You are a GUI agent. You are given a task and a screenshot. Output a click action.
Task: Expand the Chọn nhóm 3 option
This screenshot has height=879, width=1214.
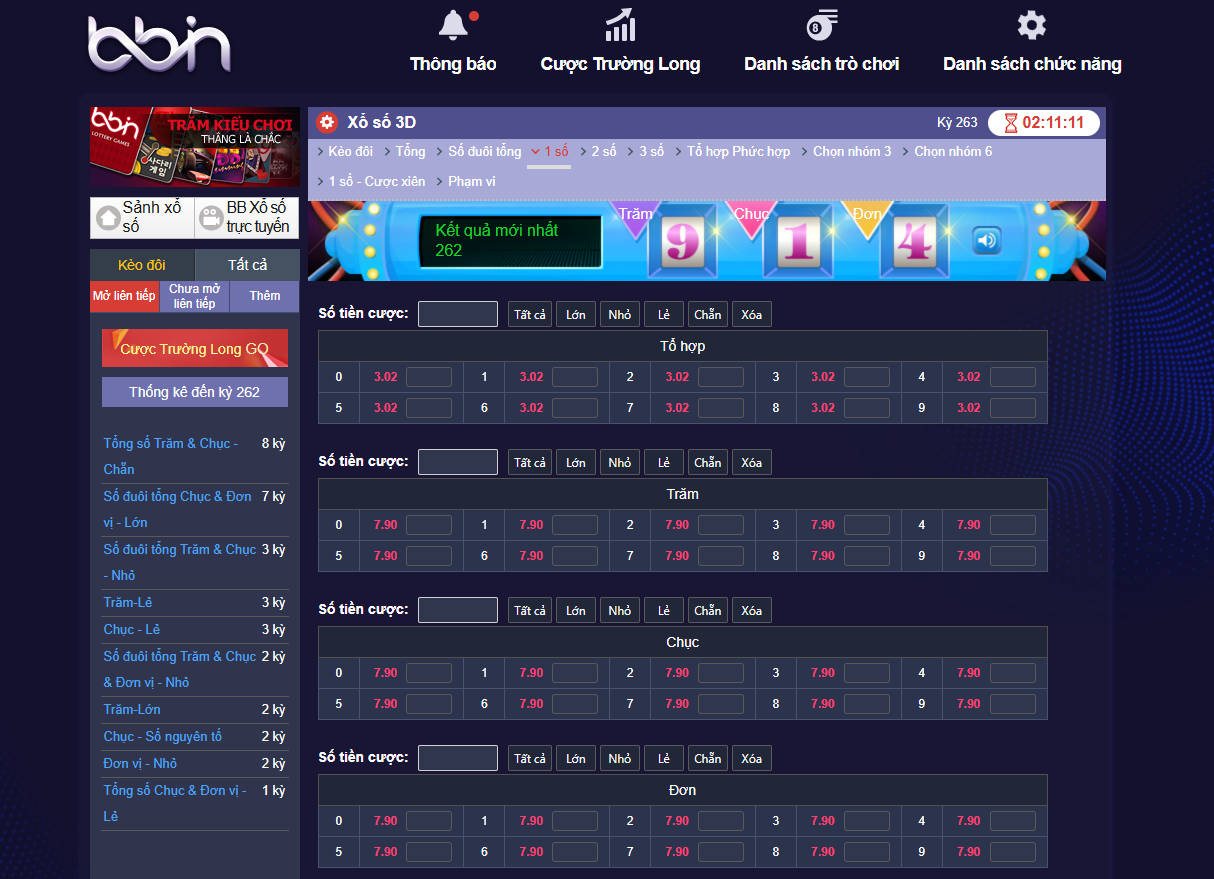(x=851, y=152)
